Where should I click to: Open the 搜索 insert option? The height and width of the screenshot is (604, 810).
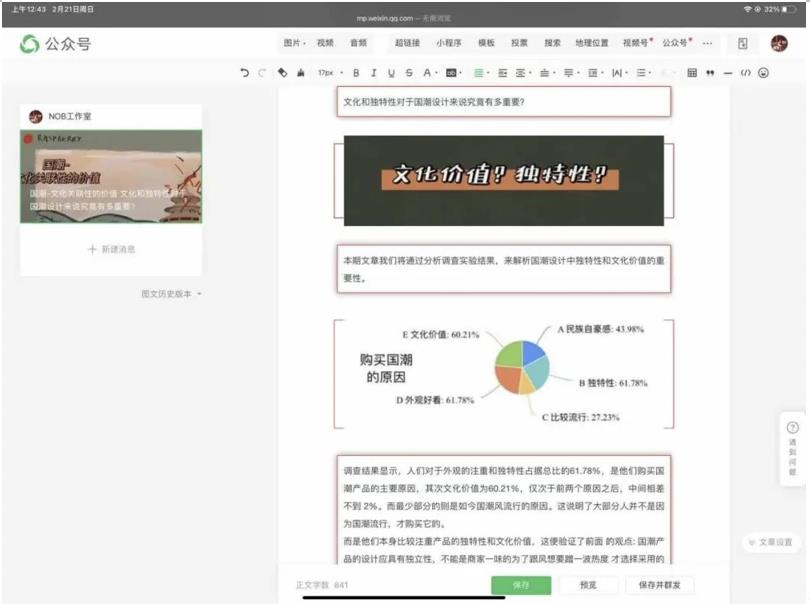(552, 43)
